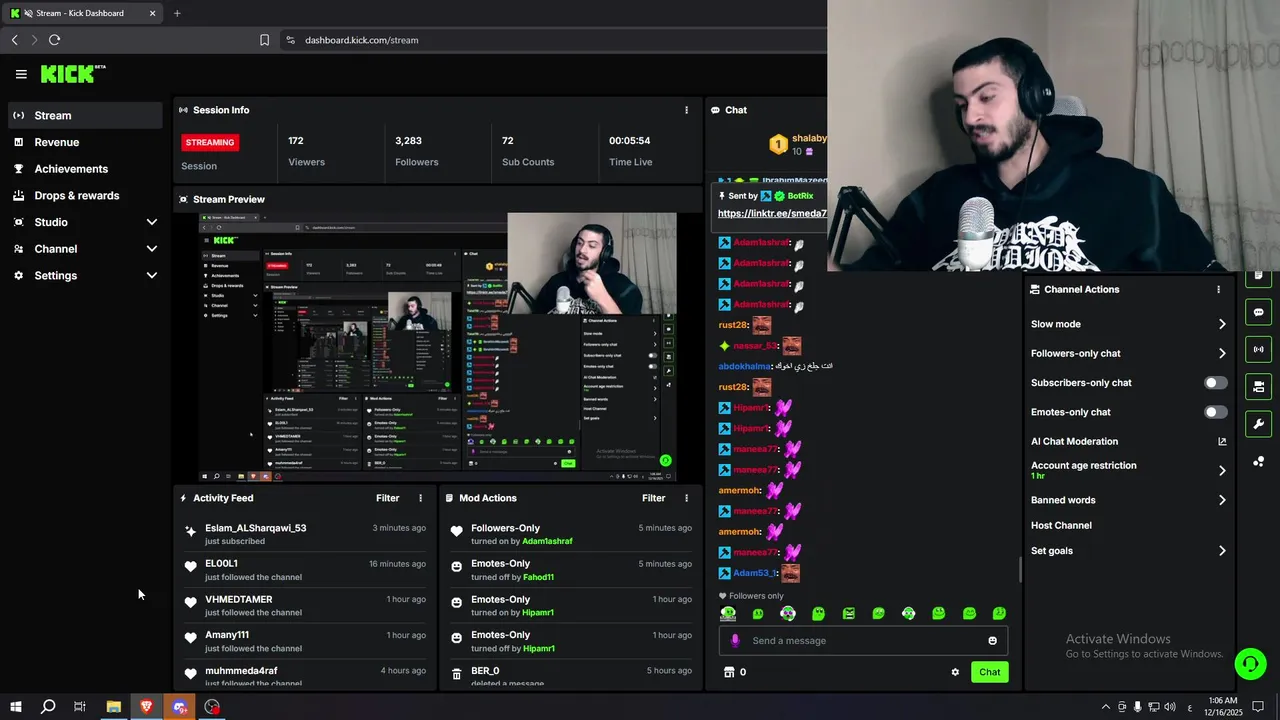The height and width of the screenshot is (720, 1280).
Task: Expand Slow mode options
Action: click(1128, 324)
